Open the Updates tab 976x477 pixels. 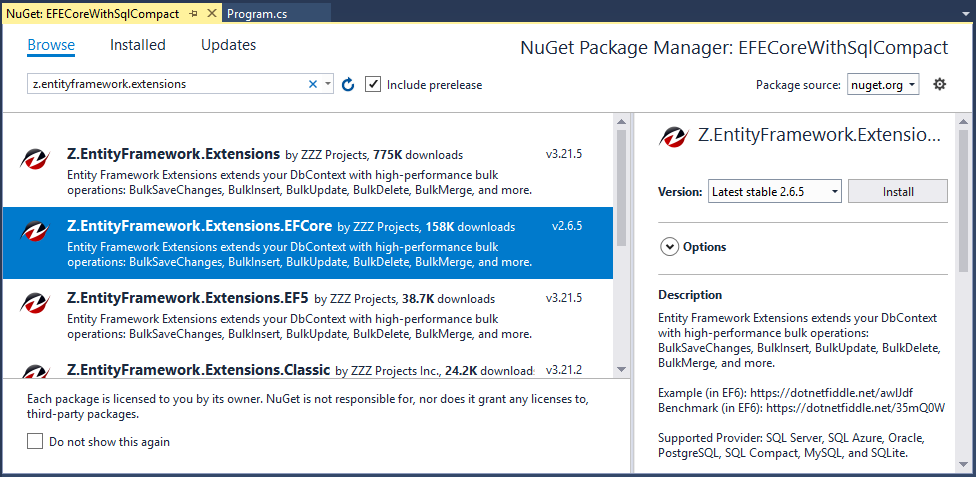pos(228,45)
